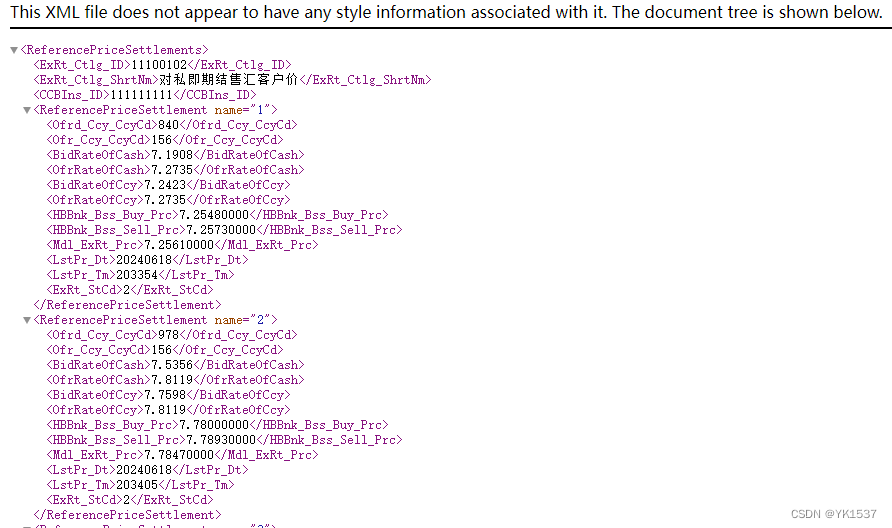Click BidRateOfCash value 7.5356
The height and width of the screenshot is (528, 892).
tap(170, 365)
